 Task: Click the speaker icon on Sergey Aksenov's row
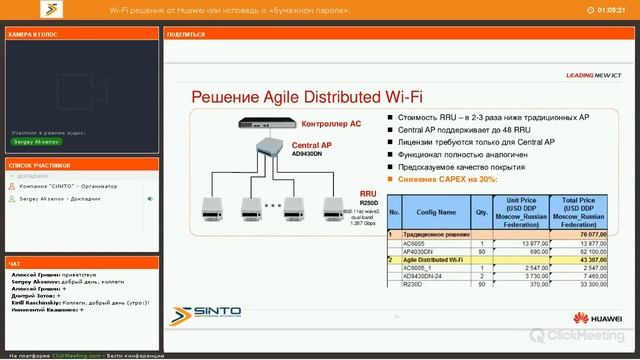pyautogui.click(x=150, y=199)
